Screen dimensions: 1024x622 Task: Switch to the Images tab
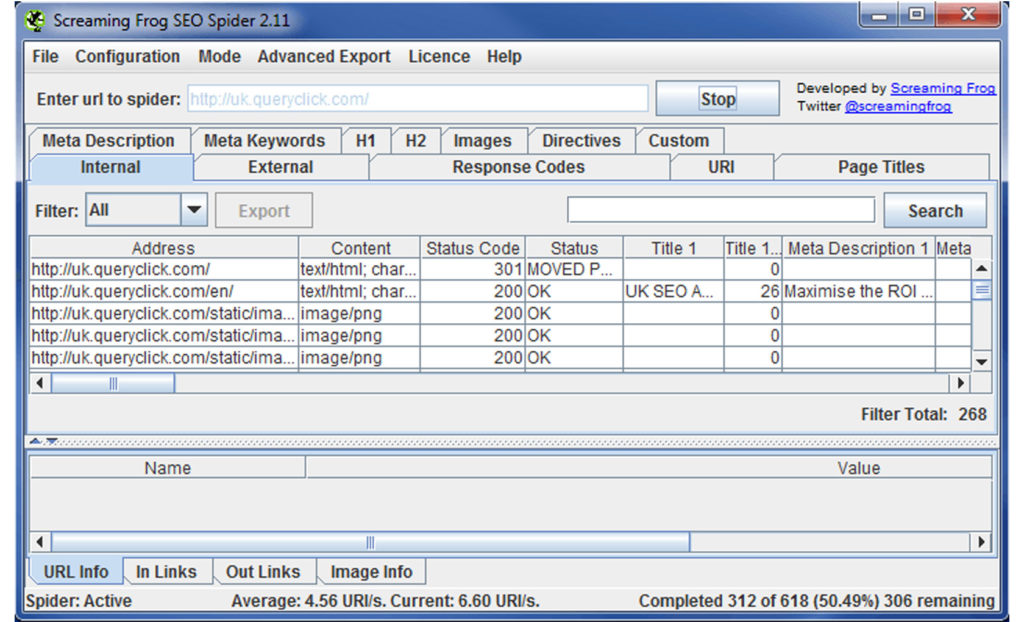[483, 140]
